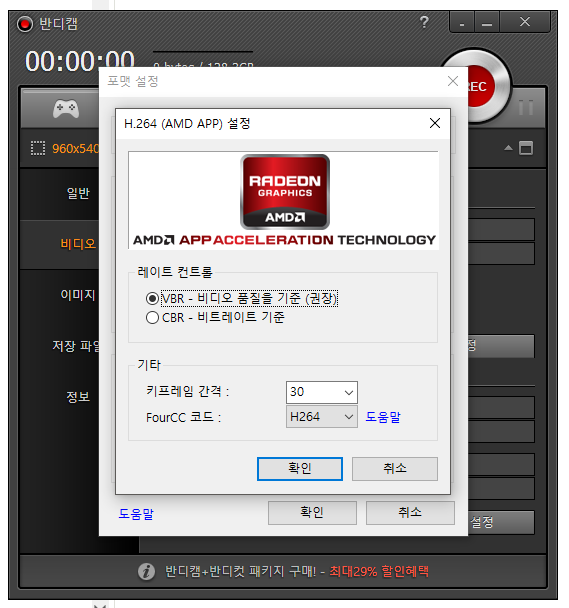
Task: Expand the keyframe interval dropdown showing 30
Action: coord(322,392)
